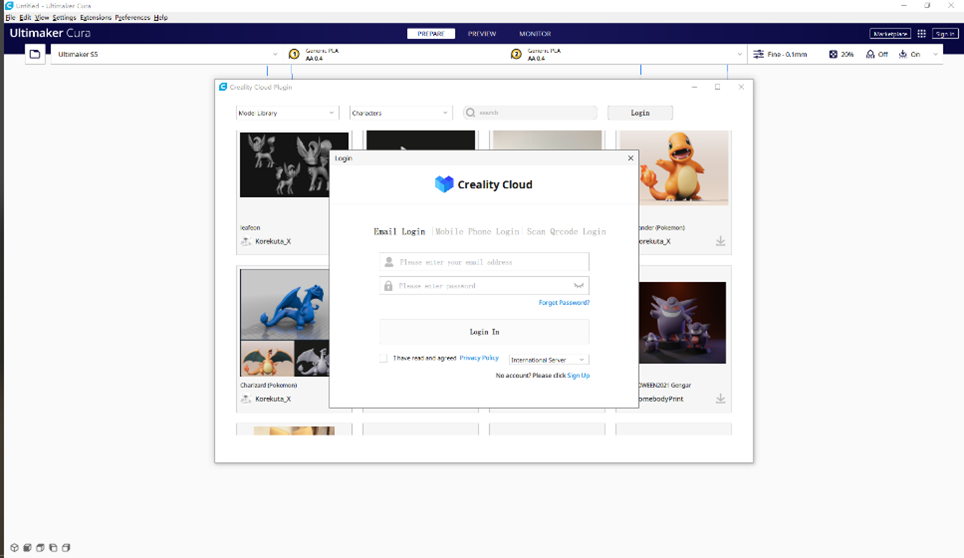
Task: Close the Login dialog
Action: (x=630, y=158)
